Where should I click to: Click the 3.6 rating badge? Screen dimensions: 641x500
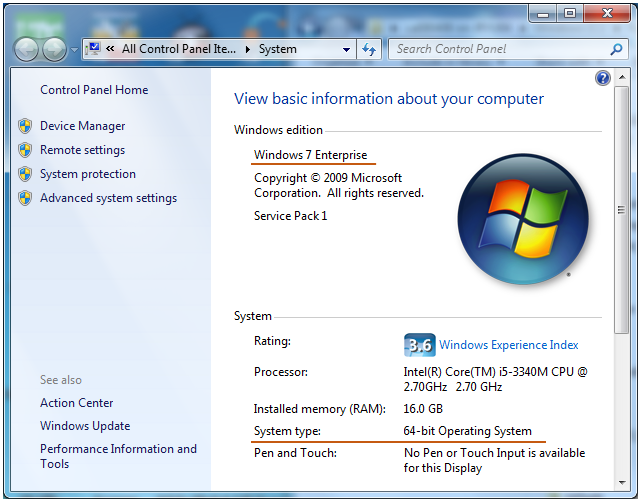point(419,345)
